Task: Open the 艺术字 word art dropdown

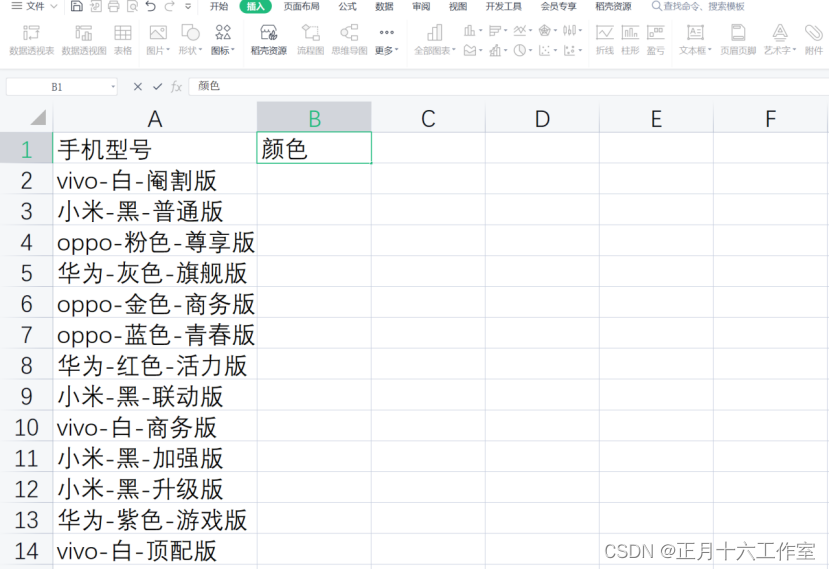Action: [780, 40]
